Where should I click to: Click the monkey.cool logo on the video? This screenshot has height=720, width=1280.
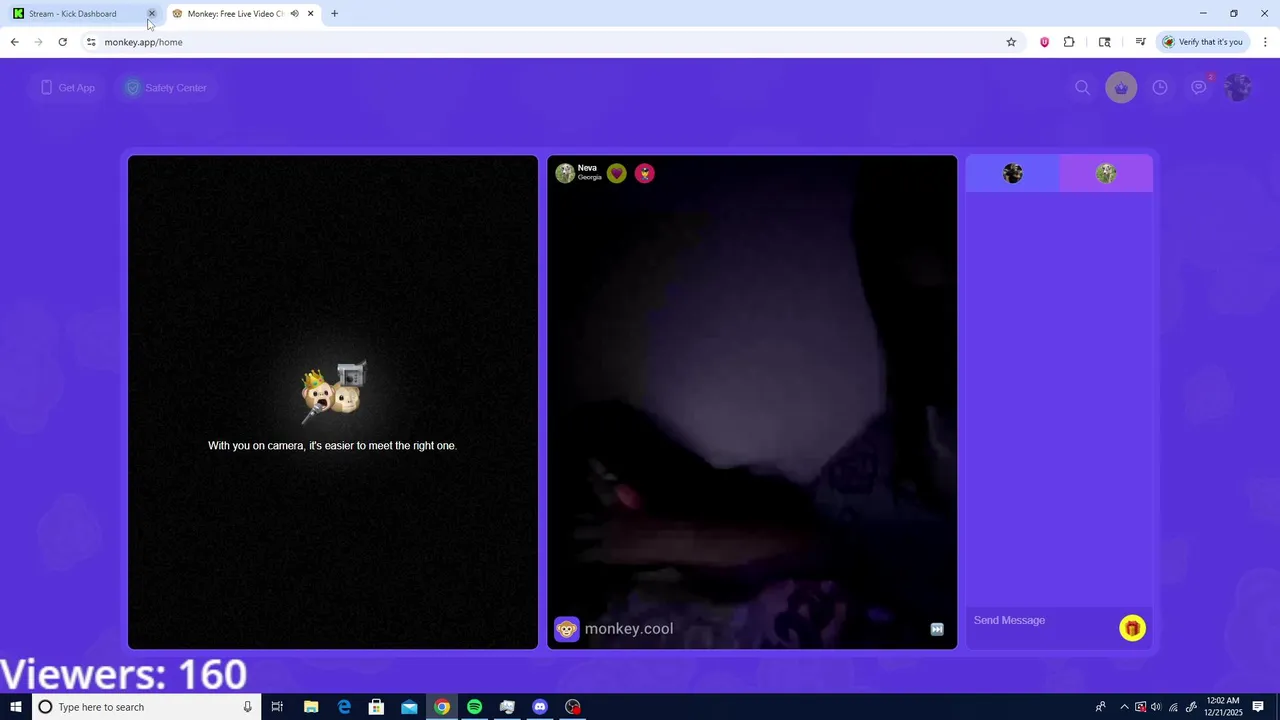click(614, 629)
